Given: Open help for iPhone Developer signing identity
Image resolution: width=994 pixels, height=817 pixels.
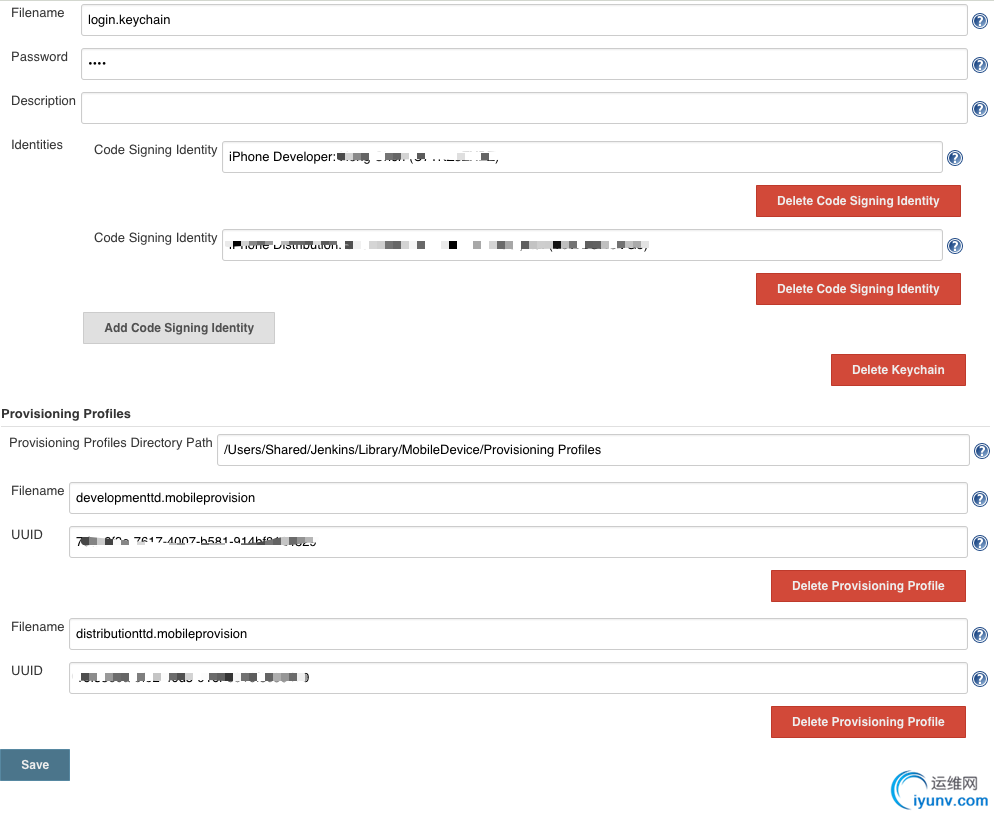Looking at the screenshot, I should (955, 158).
